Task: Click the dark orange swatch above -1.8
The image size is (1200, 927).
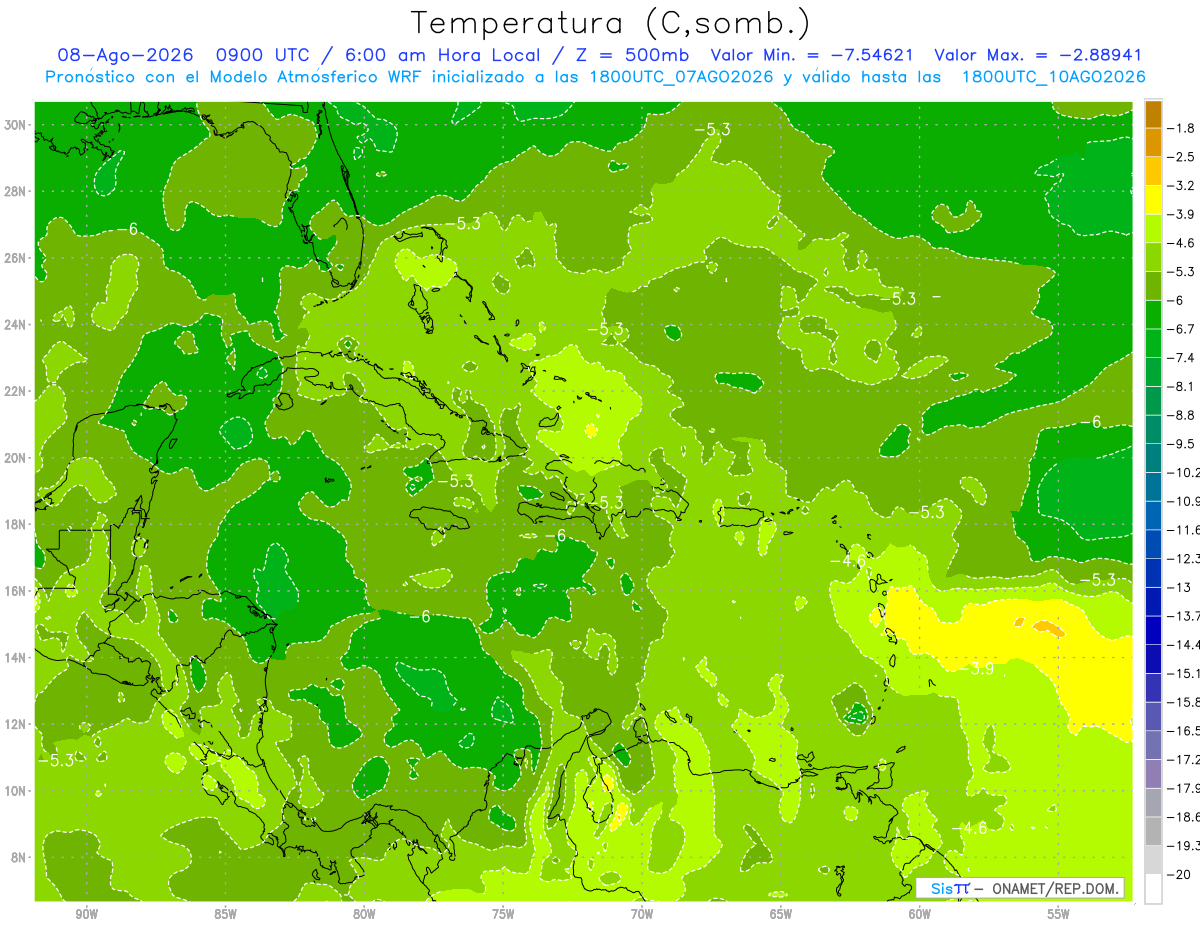Action: (x=1153, y=114)
